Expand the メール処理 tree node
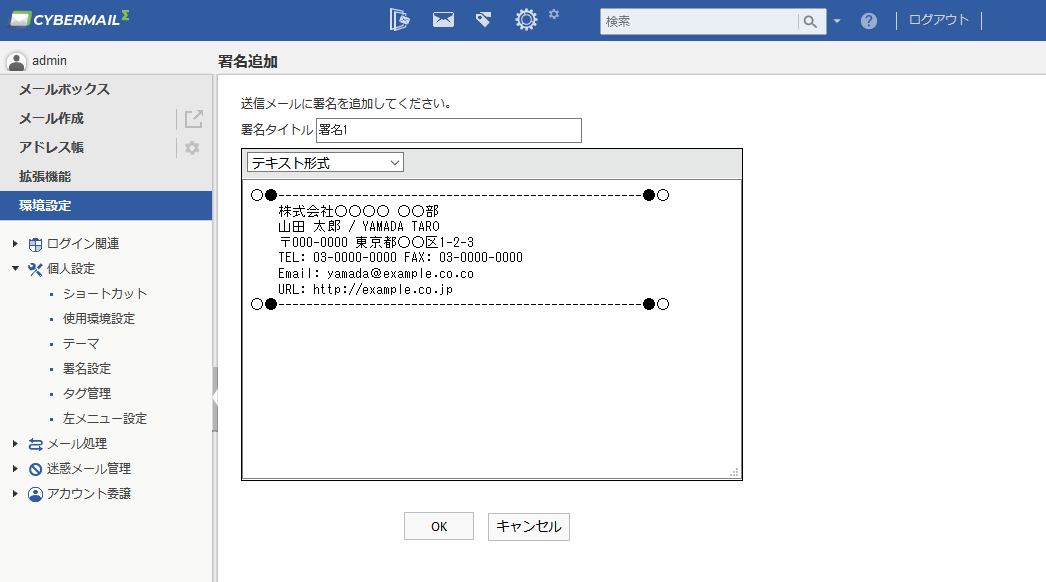 pos(15,443)
